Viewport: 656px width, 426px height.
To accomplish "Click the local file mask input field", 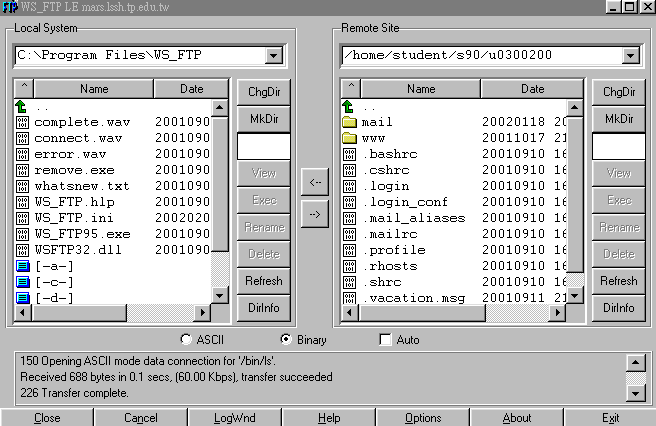I will [264, 146].
